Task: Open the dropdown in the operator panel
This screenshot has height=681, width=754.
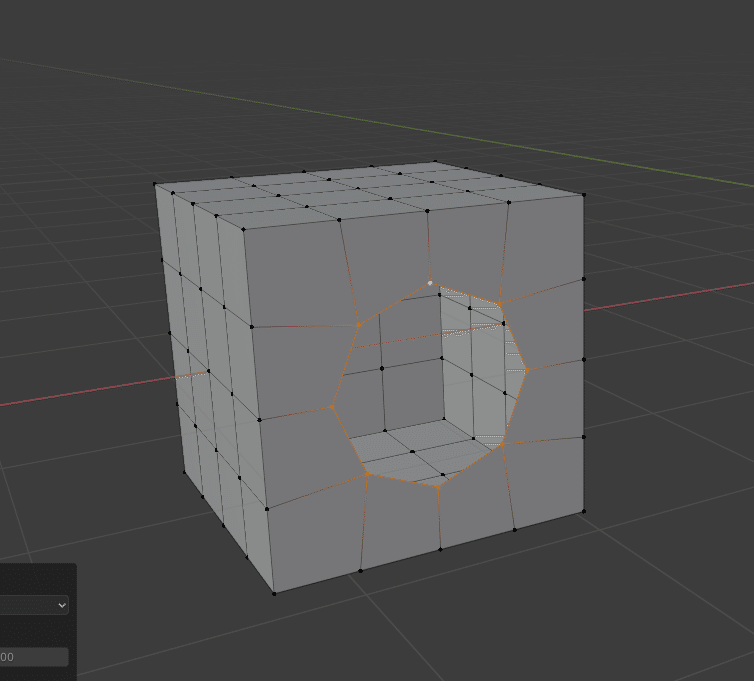Action: pos(34,605)
